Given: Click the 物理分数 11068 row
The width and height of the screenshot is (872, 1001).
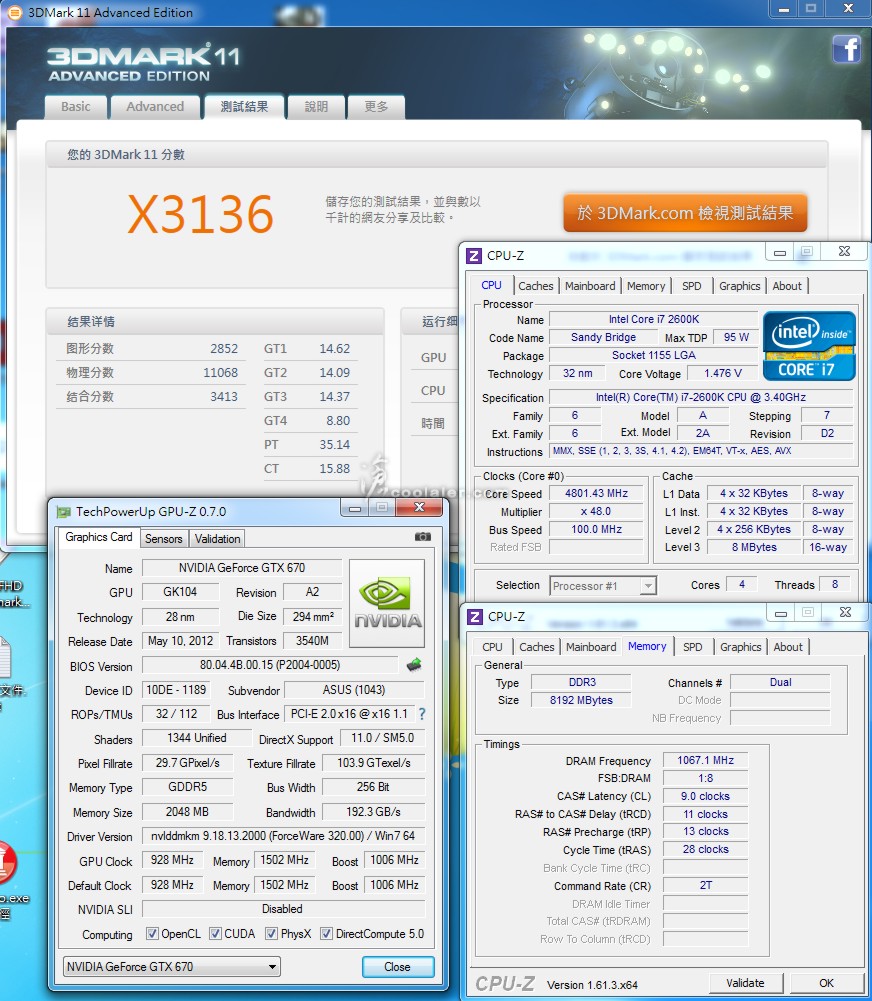Looking at the screenshot, I should point(152,373).
